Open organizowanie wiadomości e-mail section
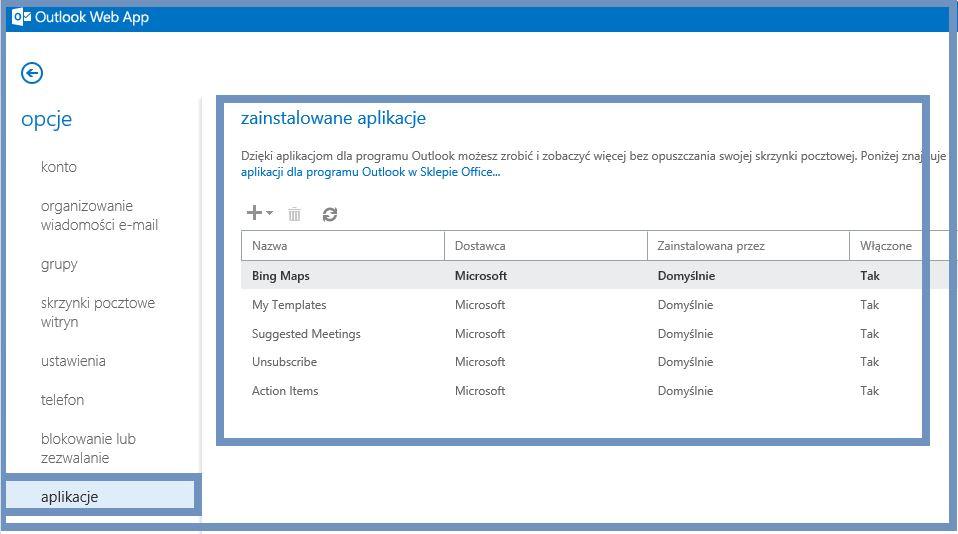958x534 pixels. pyautogui.click(x=100, y=215)
